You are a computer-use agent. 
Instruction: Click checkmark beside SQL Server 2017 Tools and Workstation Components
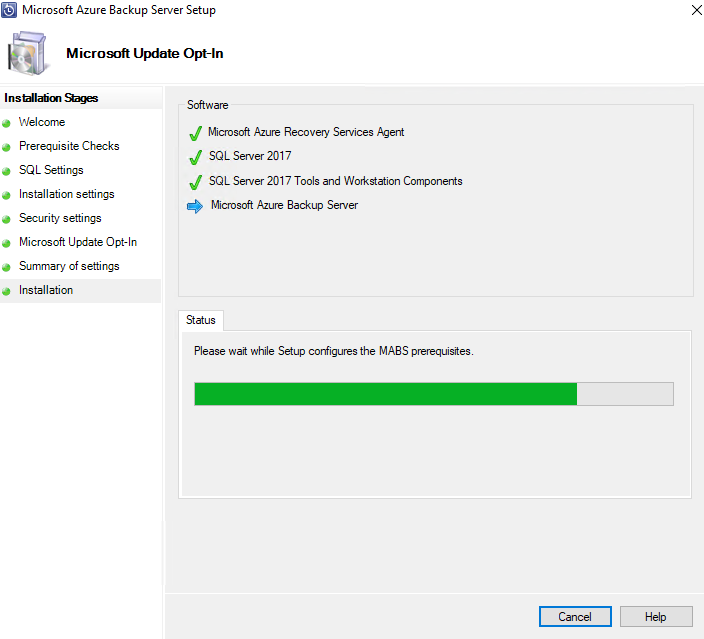tap(195, 182)
